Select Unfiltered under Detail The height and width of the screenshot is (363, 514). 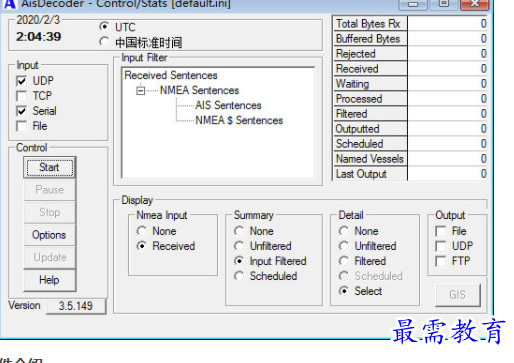tap(344, 246)
